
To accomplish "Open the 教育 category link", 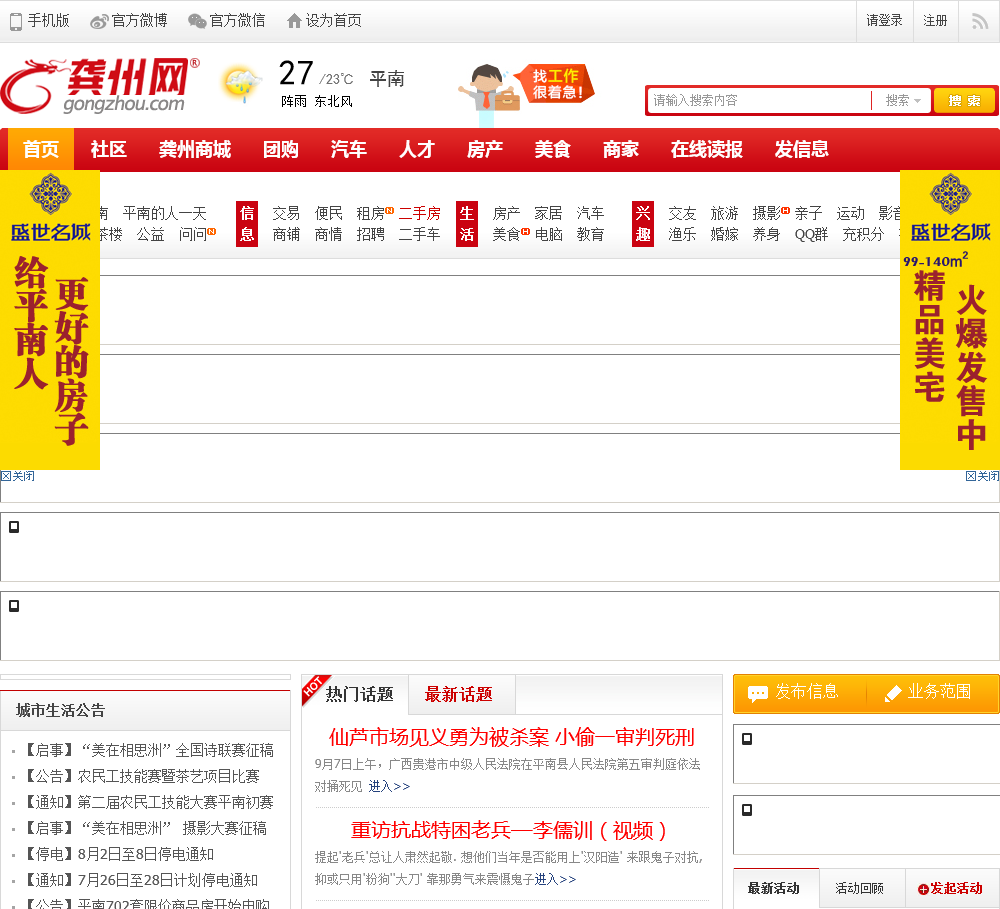I will tap(591, 234).
